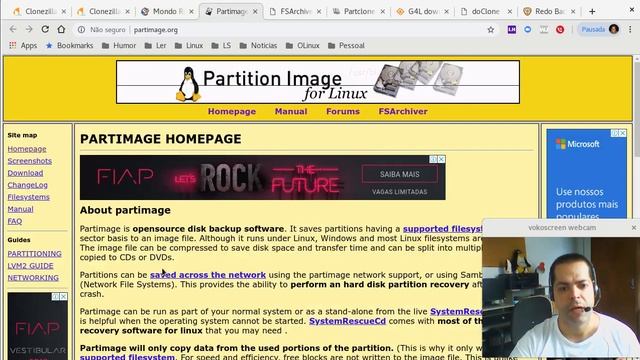
Task: Open Download link in the site map
Action: [x=25, y=173]
